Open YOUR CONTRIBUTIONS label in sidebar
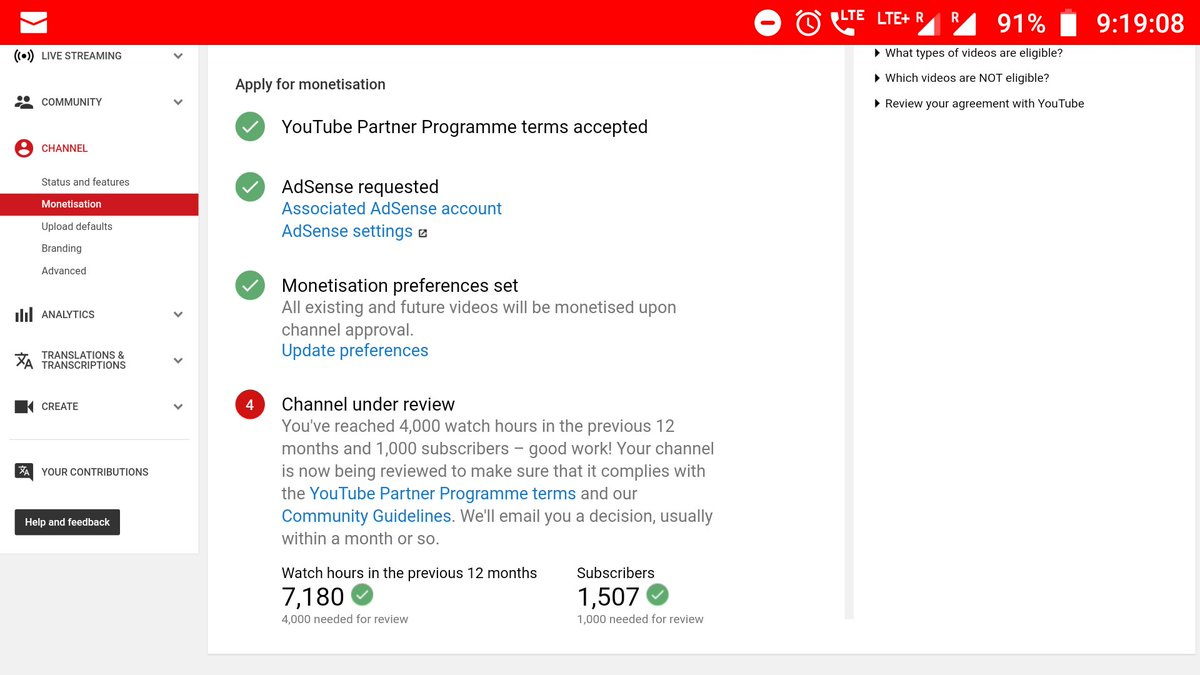 [95, 472]
